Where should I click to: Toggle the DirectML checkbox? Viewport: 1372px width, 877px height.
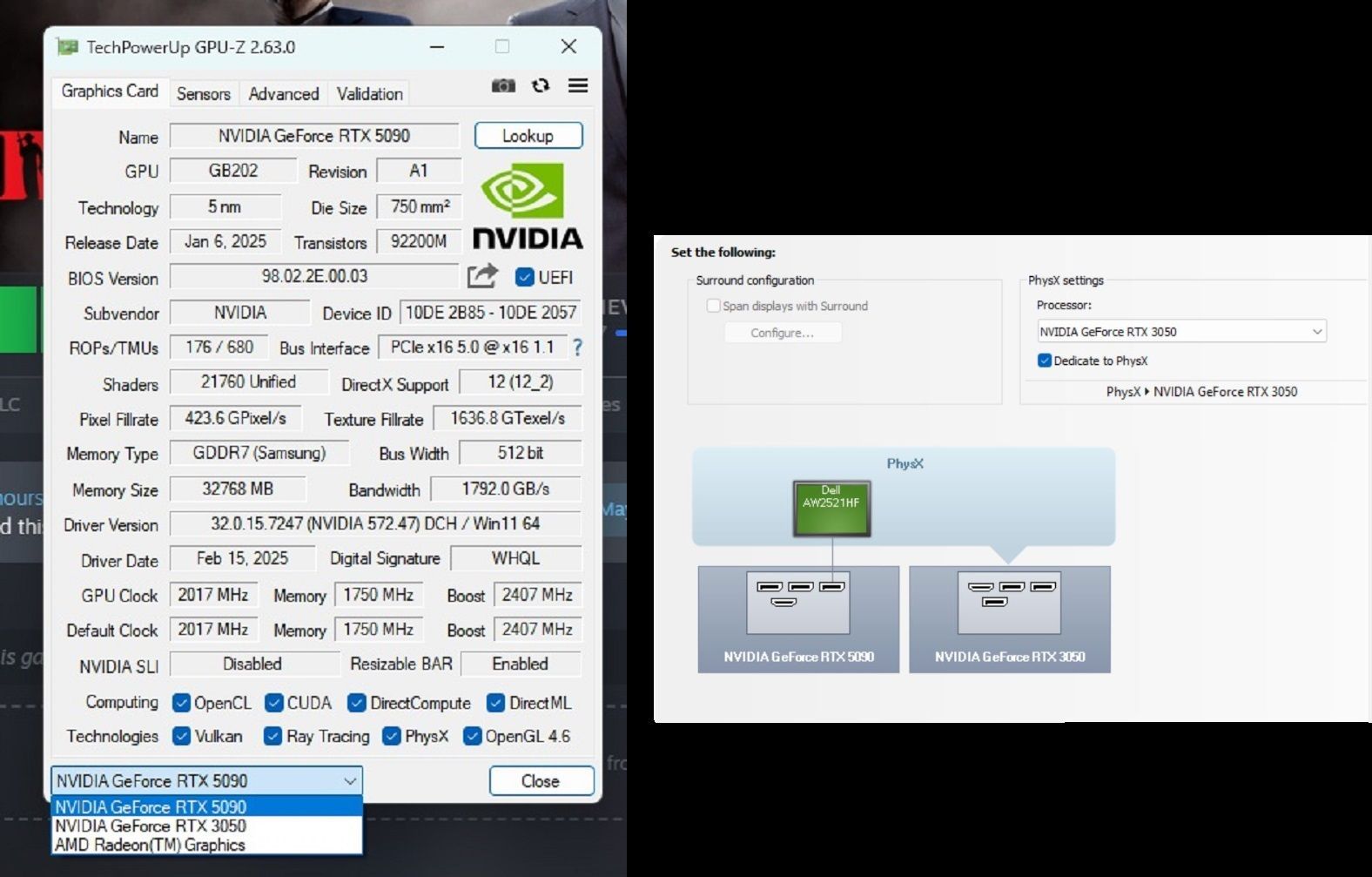[496, 703]
